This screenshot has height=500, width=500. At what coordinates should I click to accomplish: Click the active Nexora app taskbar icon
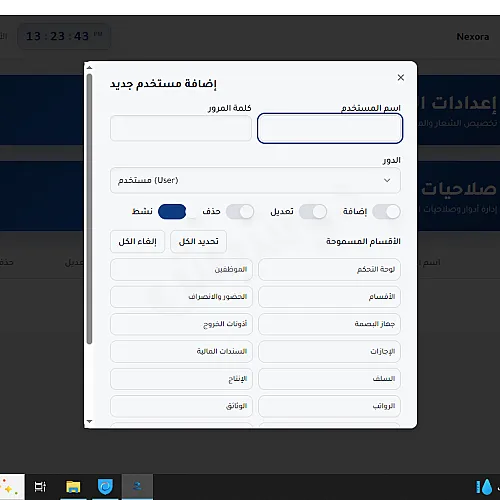click(137, 487)
